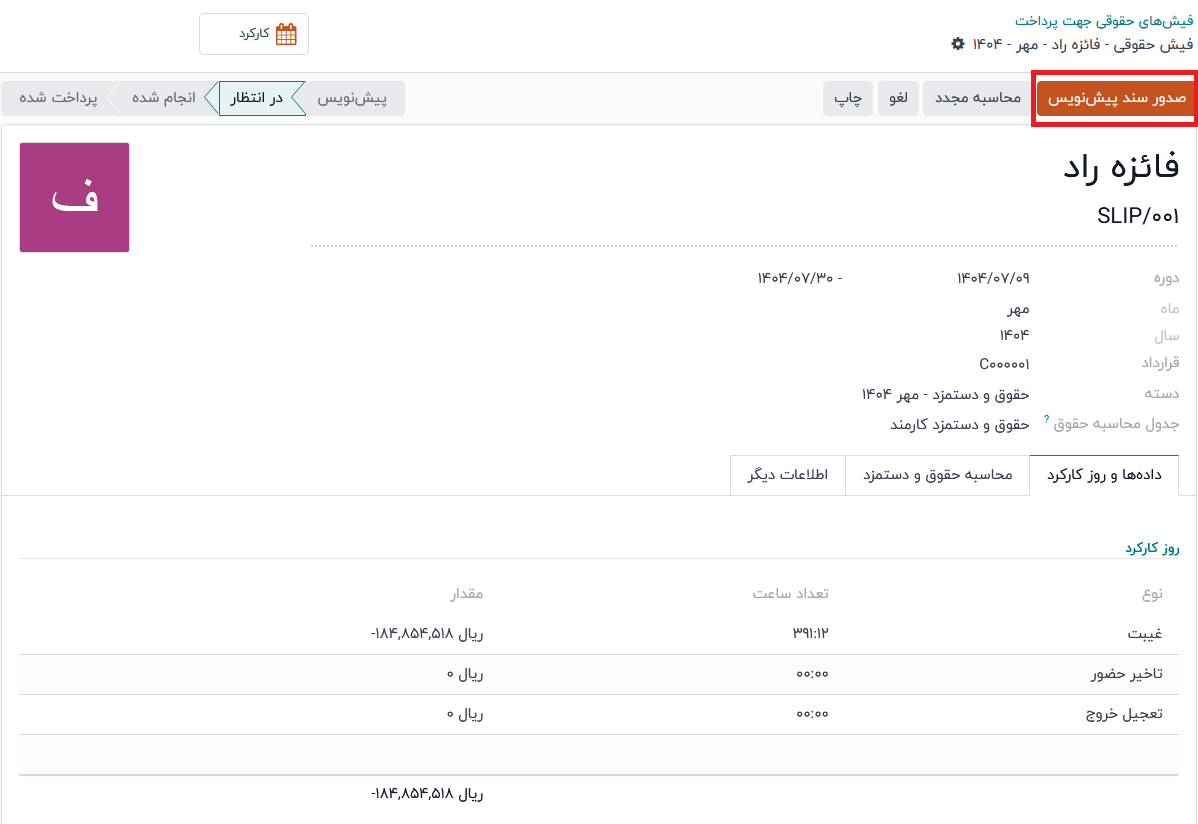Viewport: 1198px width, 824px height.
Task: Click the gear settings icon beside the payslip title
Action: [958, 44]
